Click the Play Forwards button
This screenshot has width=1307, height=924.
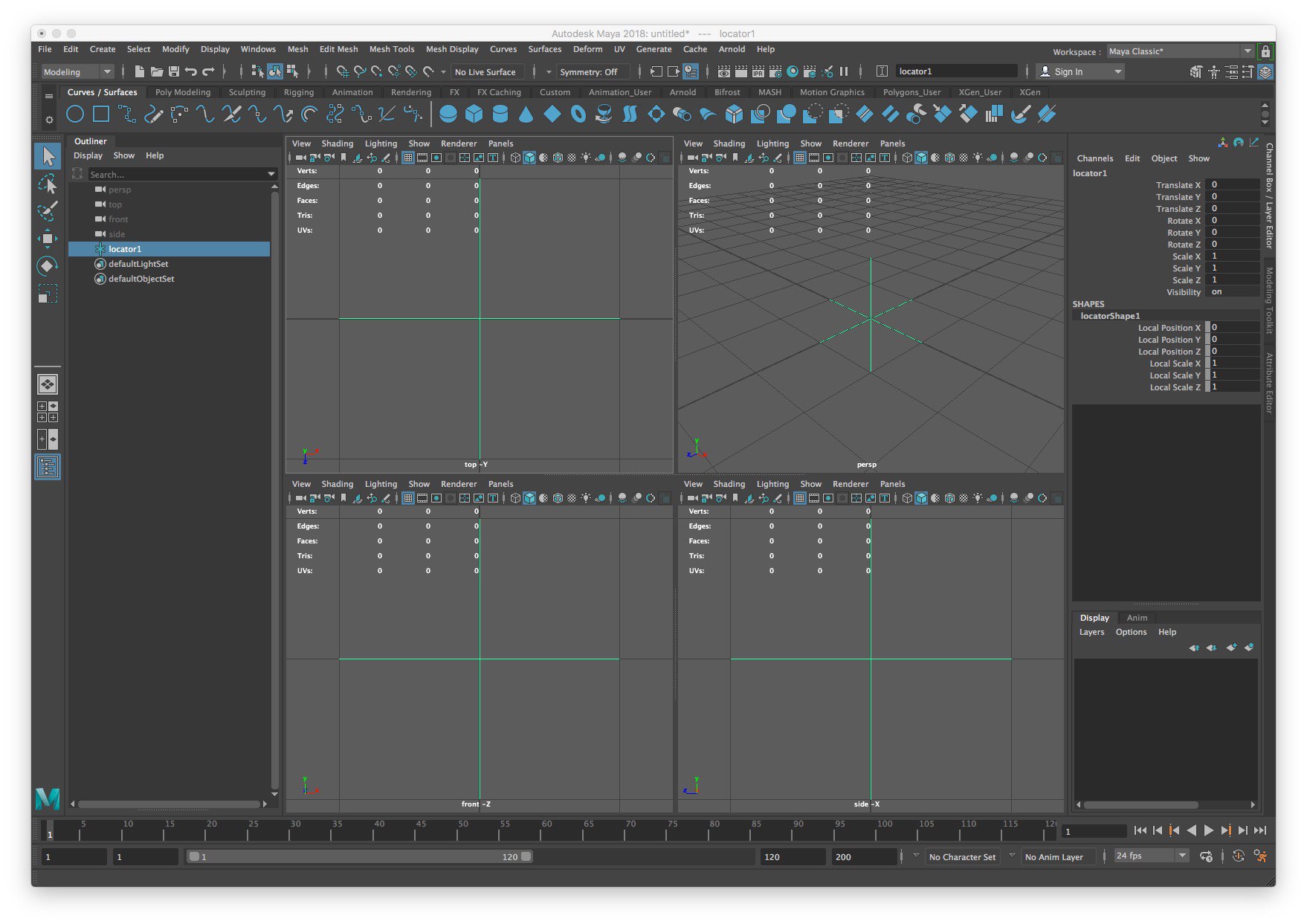[1209, 830]
